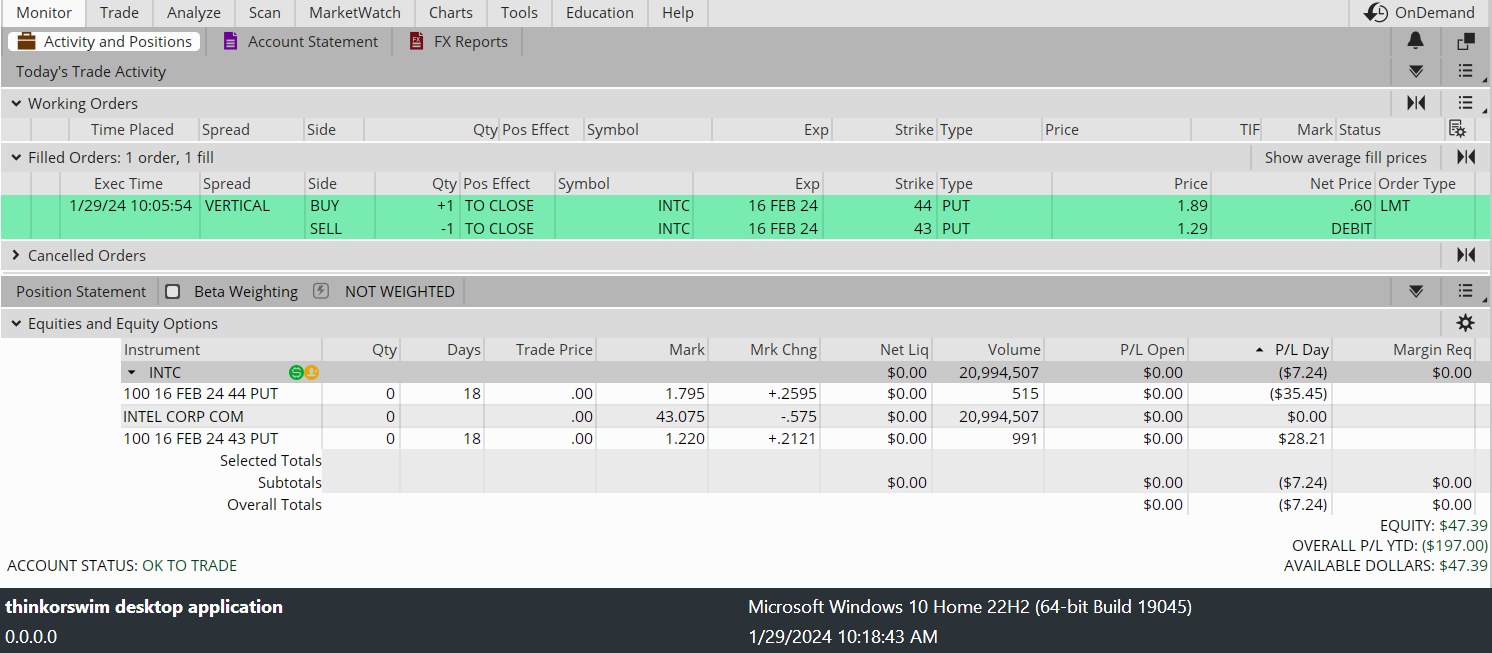The image size is (1492, 653).
Task: Select the BUY +1 filled order row
Action: (745, 206)
